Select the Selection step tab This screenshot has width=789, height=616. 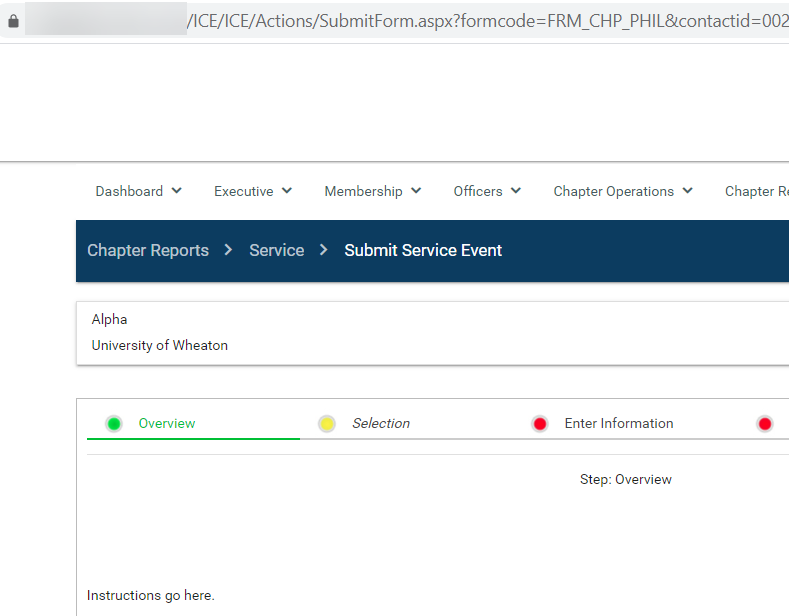[381, 424]
